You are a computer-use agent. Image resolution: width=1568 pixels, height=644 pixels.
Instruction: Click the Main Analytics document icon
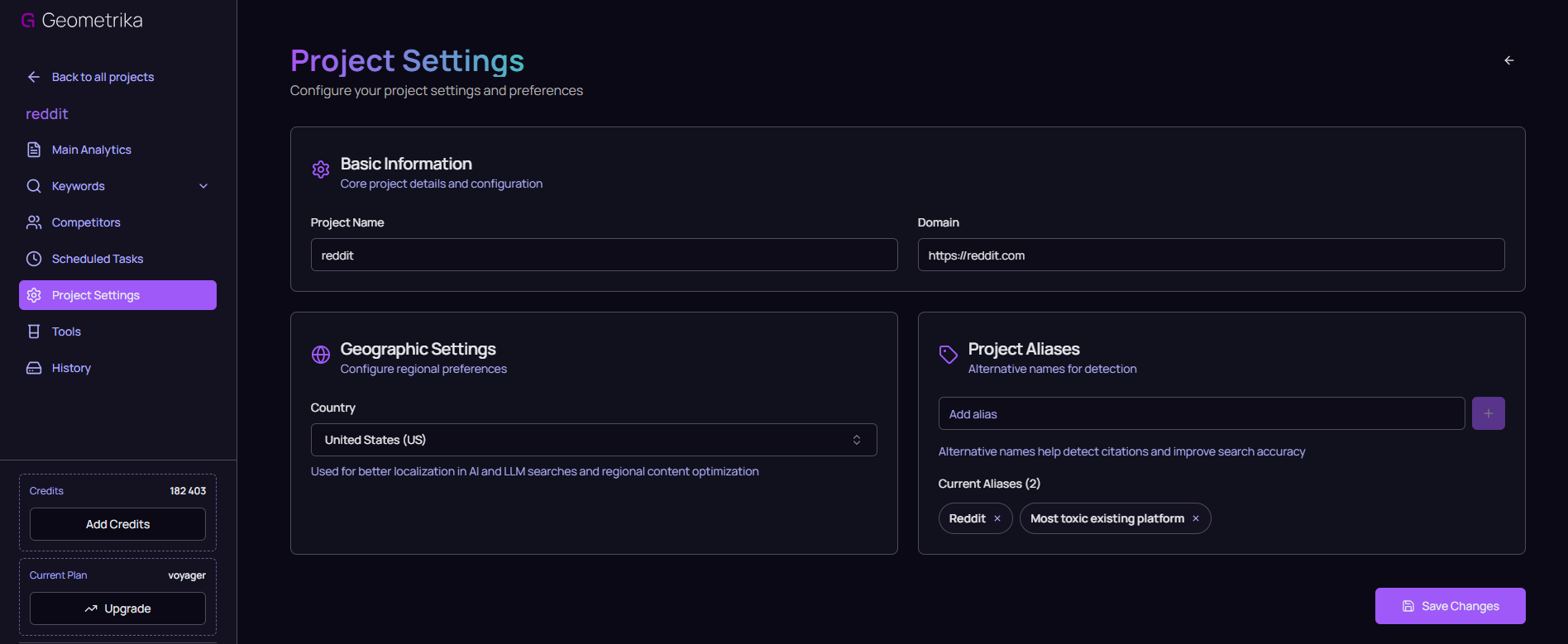coord(34,150)
